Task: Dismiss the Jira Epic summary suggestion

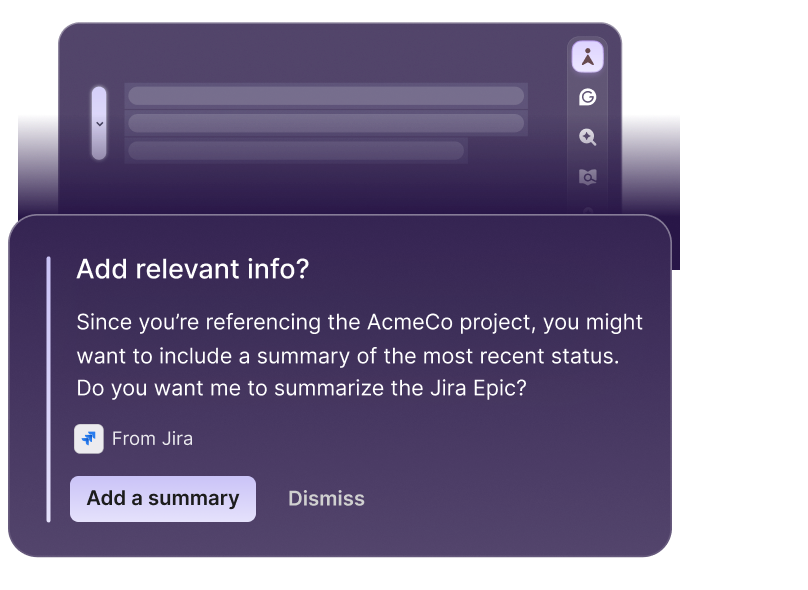Action: pos(326,498)
